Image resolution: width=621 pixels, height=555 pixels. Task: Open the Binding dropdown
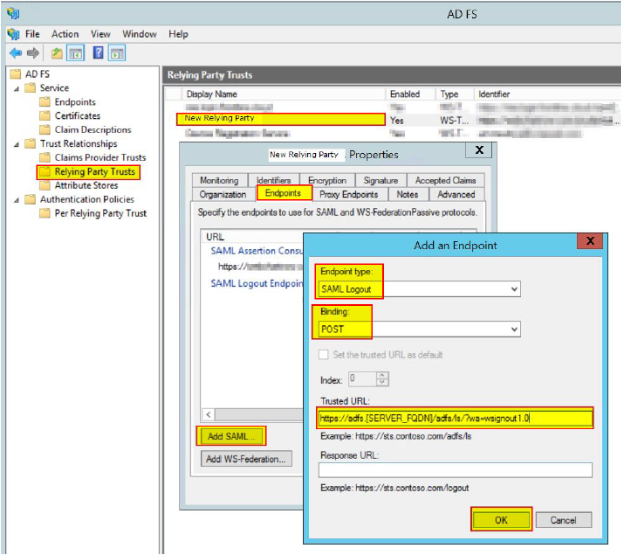(514, 329)
